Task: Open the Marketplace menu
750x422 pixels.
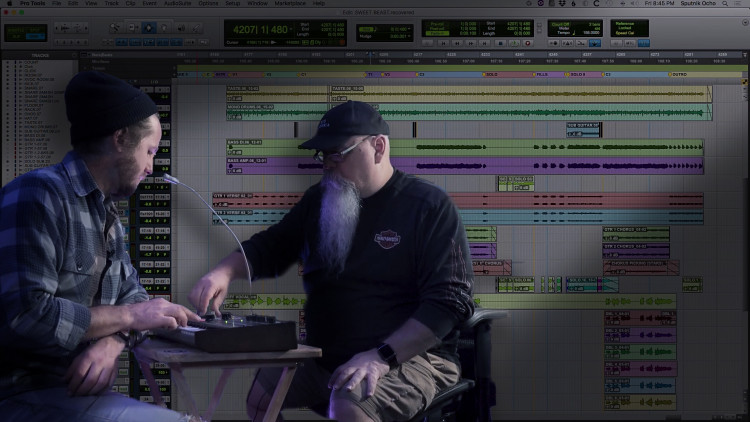Action: 290,3
